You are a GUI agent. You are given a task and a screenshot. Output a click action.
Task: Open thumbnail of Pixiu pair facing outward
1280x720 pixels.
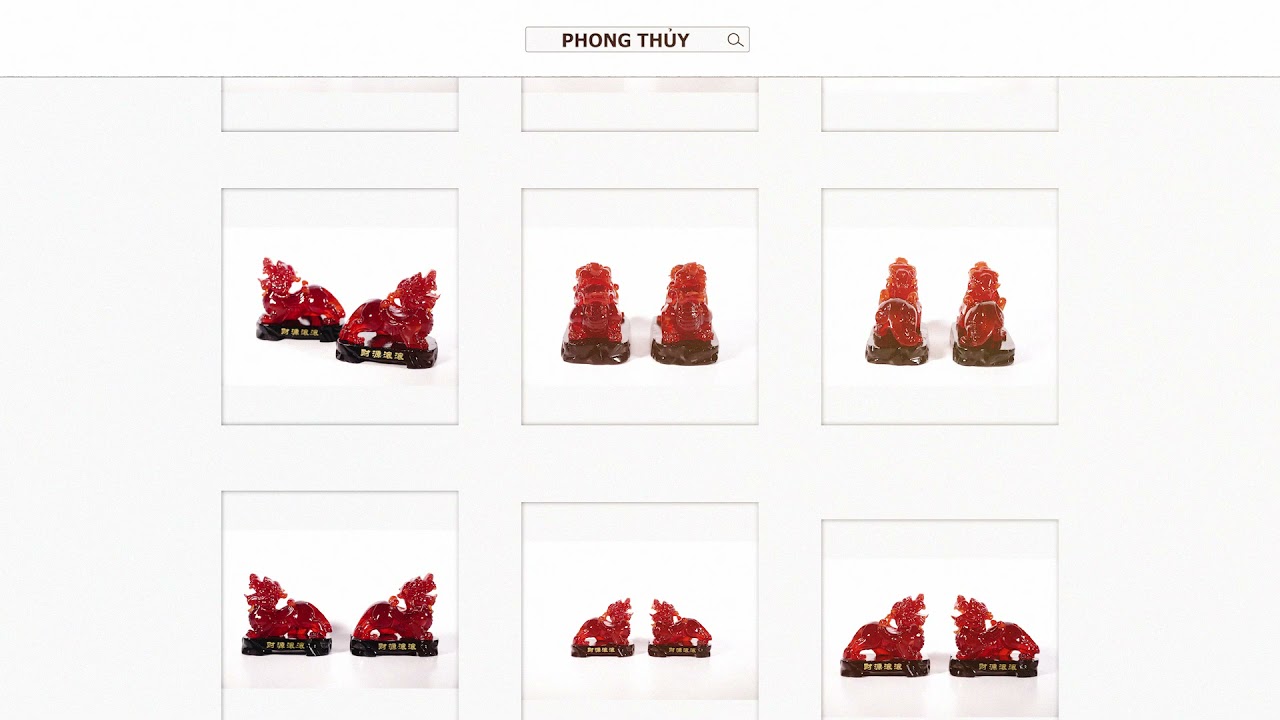pyautogui.click(x=340, y=605)
